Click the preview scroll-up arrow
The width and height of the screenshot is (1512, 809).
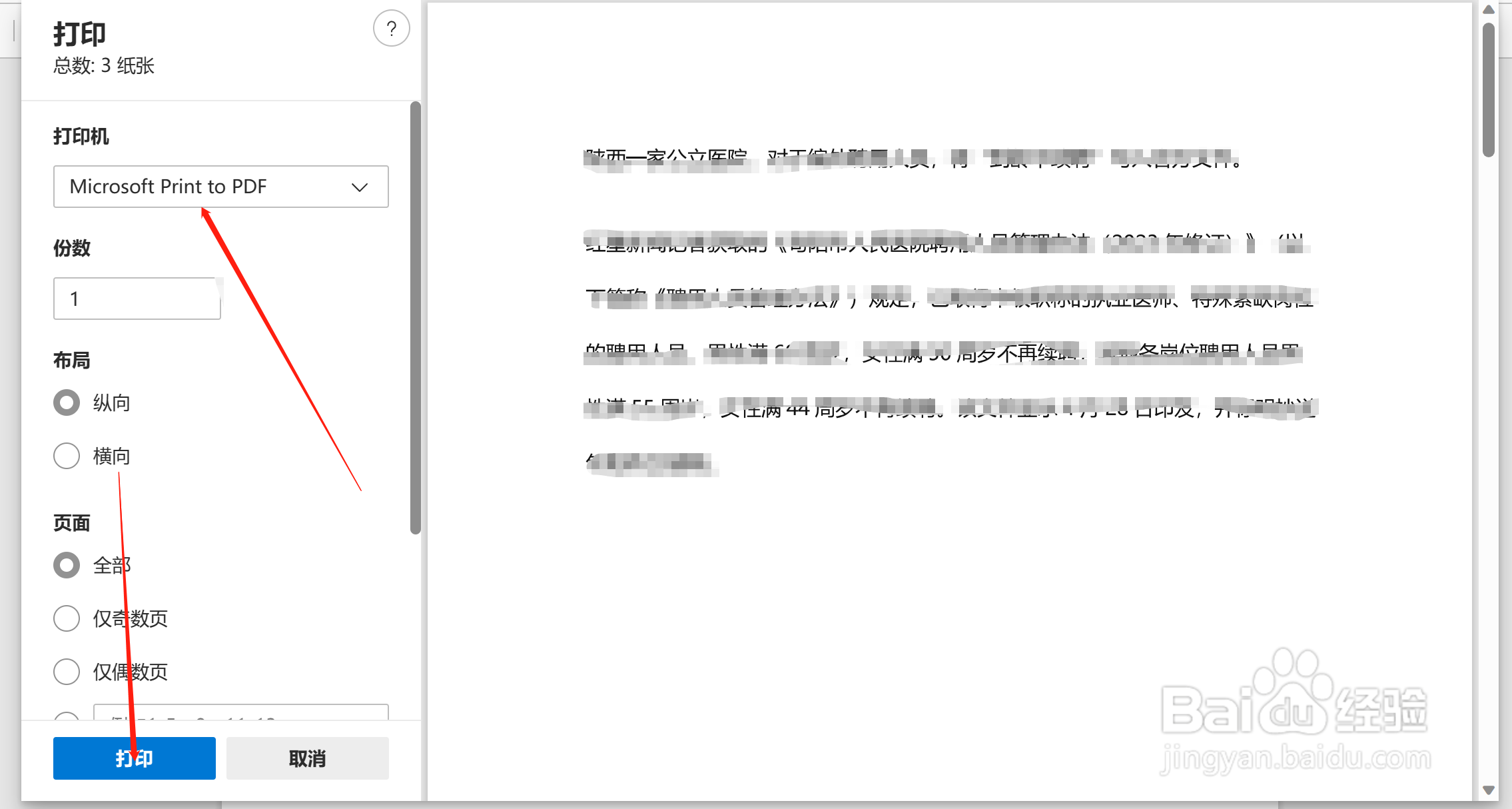pos(1489,9)
